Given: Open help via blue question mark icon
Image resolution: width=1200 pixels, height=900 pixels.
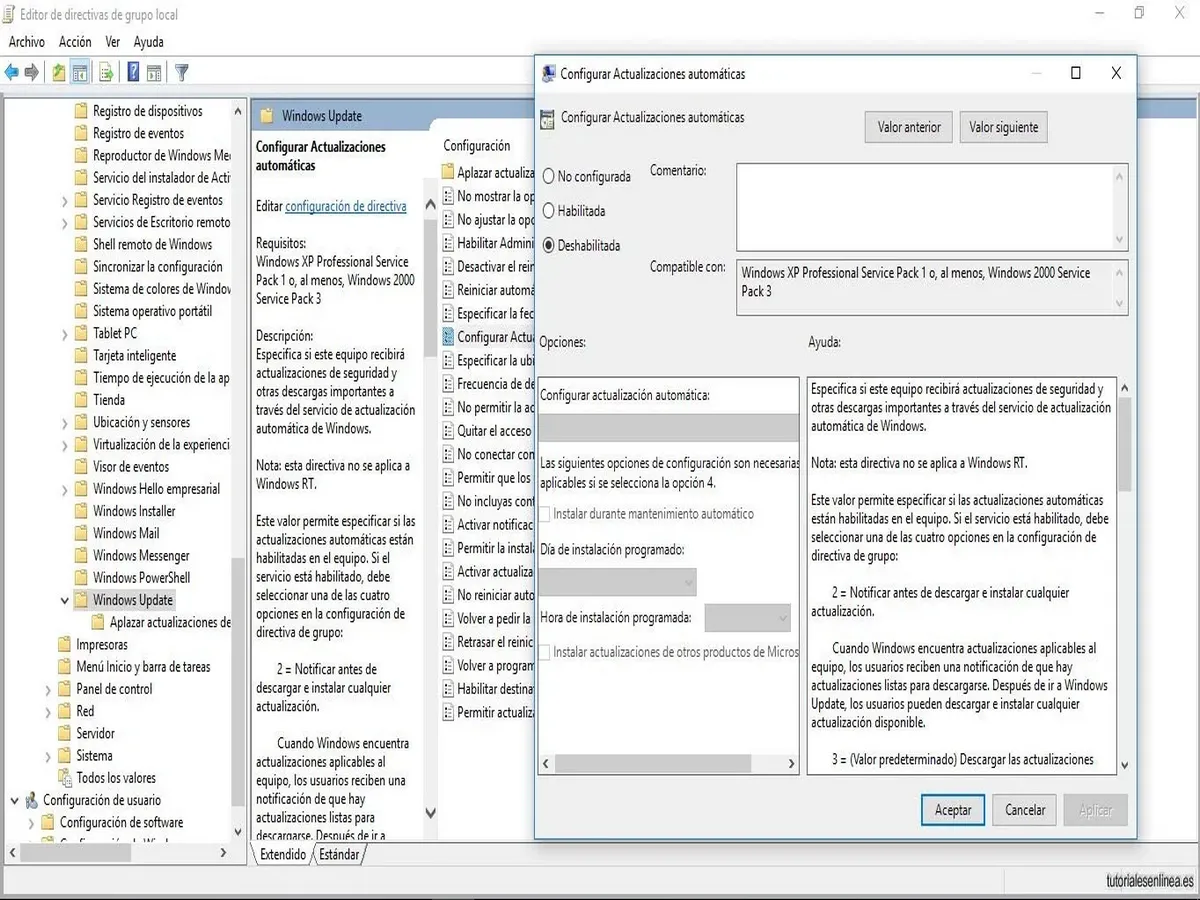Looking at the screenshot, I should (133, 72).
